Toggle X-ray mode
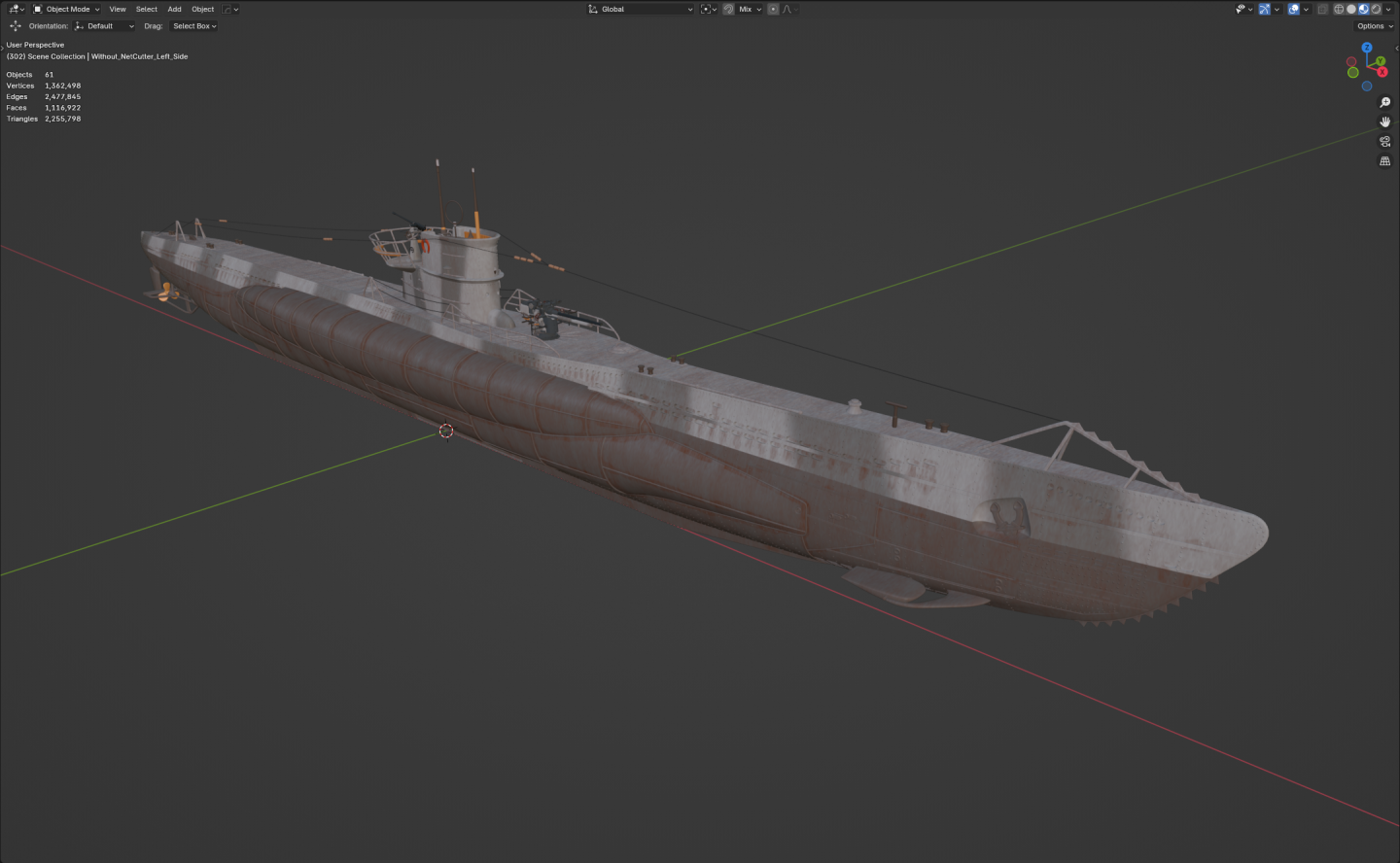This screenshot has height=863, width=1400. [x=1322, y=9]
